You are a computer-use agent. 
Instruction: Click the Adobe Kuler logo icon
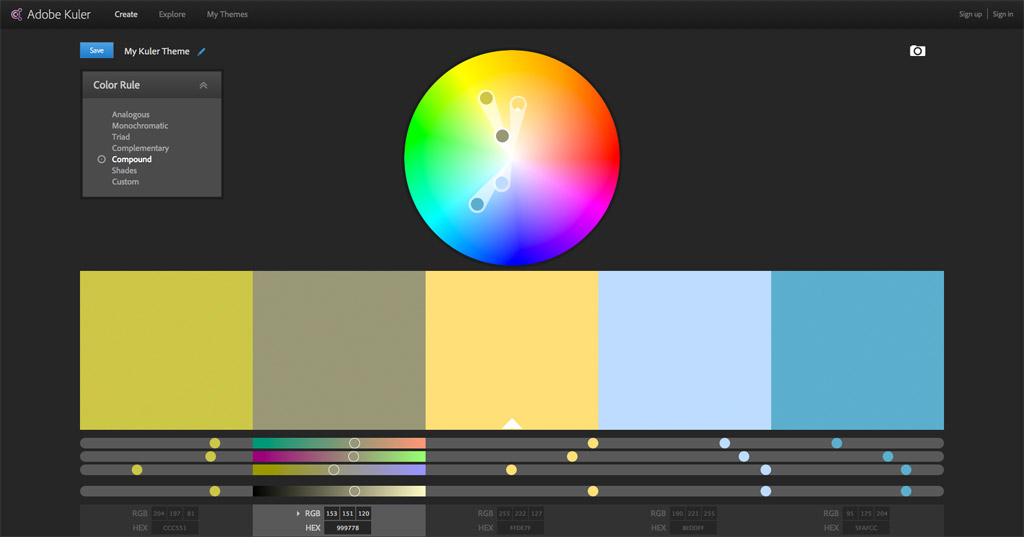coord(16,14)
